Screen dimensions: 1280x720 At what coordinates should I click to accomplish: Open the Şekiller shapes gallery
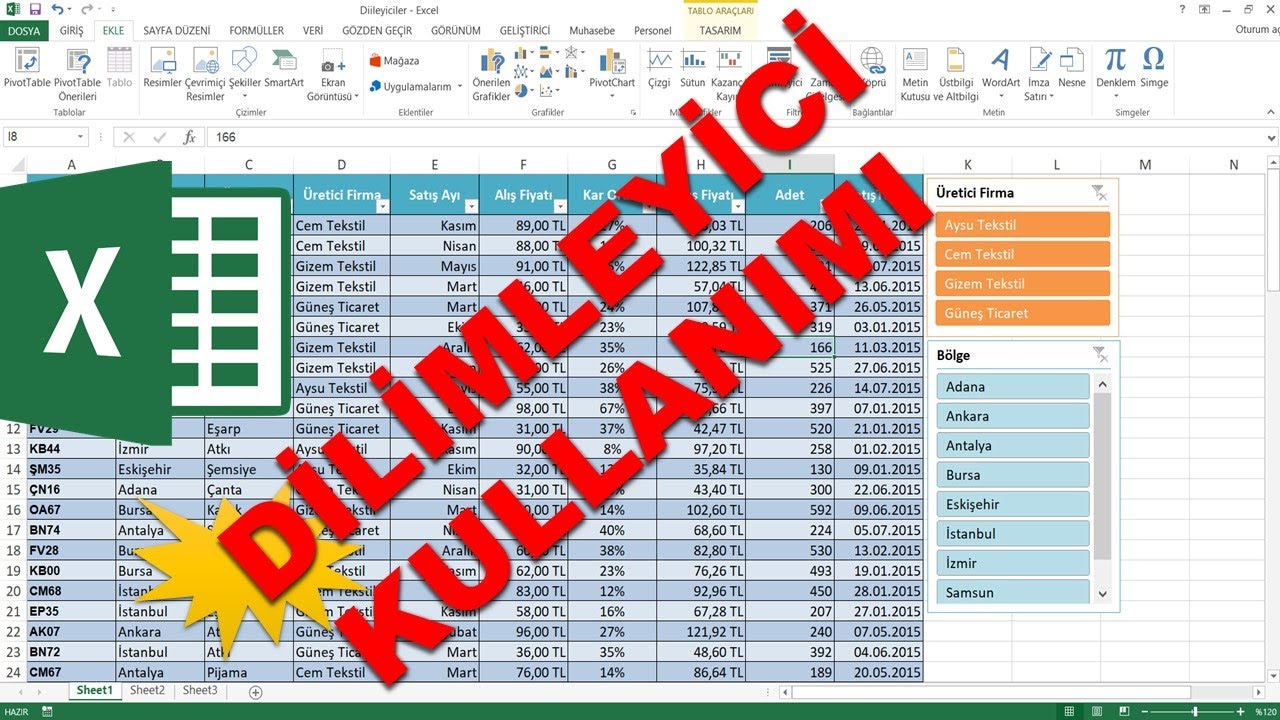pyautogui.click(x=245, y=68)
